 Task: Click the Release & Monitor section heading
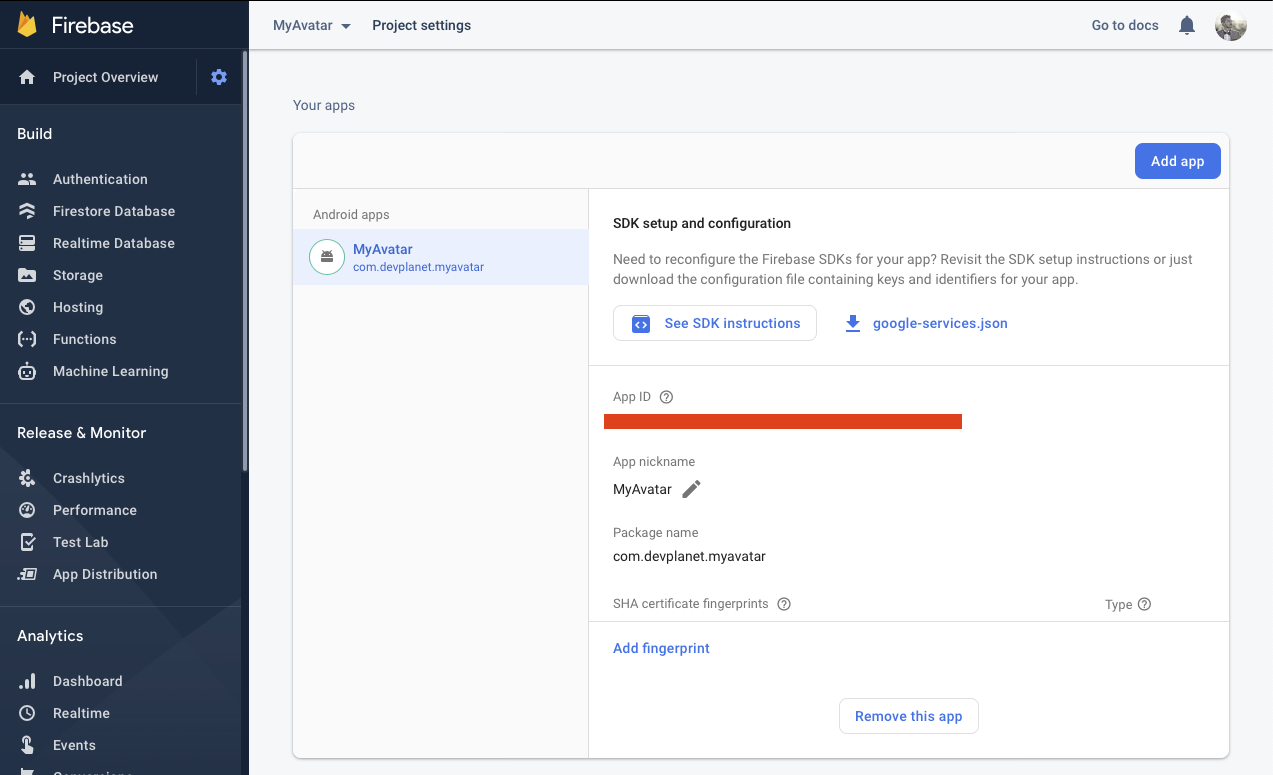click(81, 432)
